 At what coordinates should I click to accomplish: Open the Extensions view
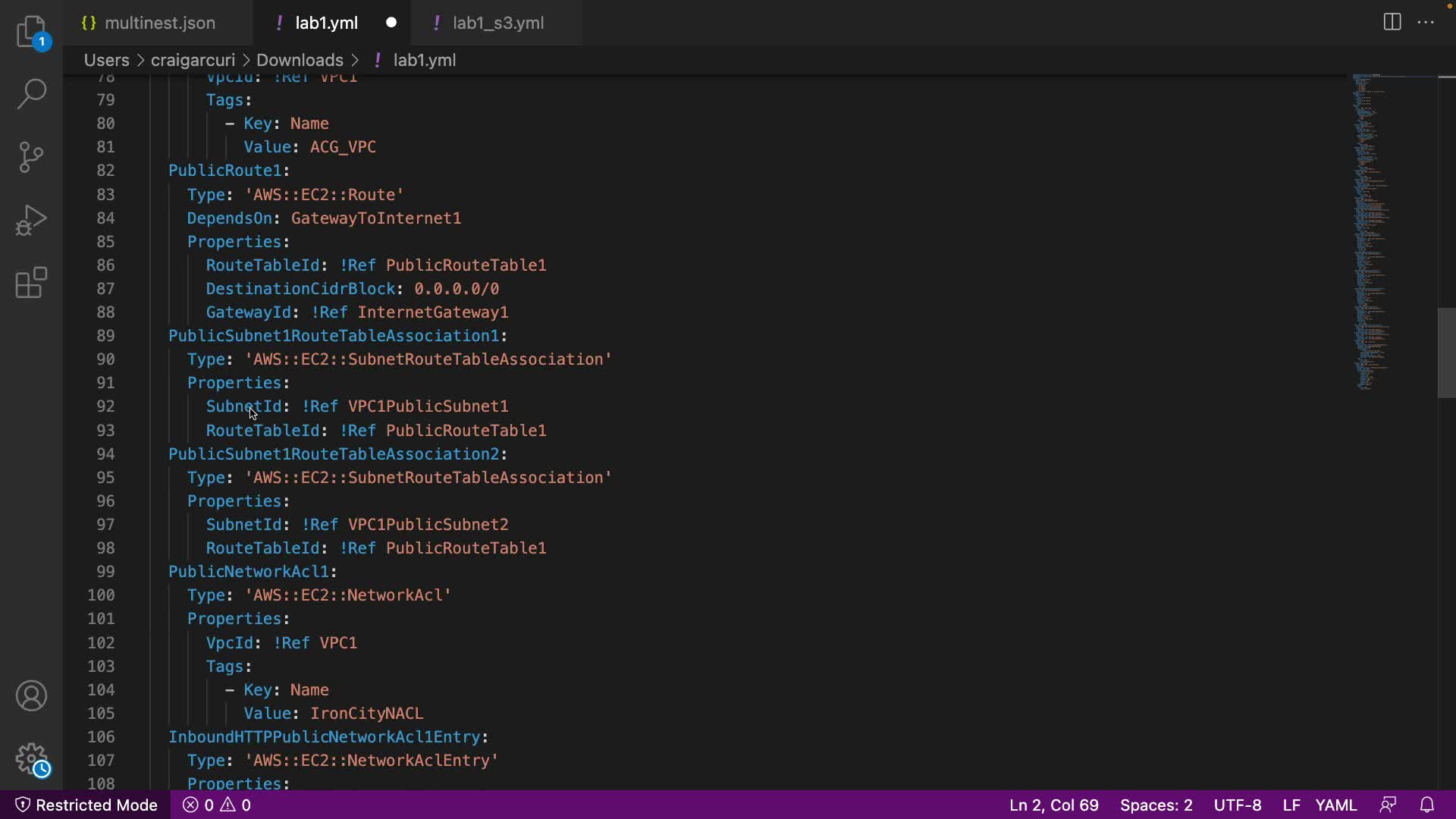point(32,283)
